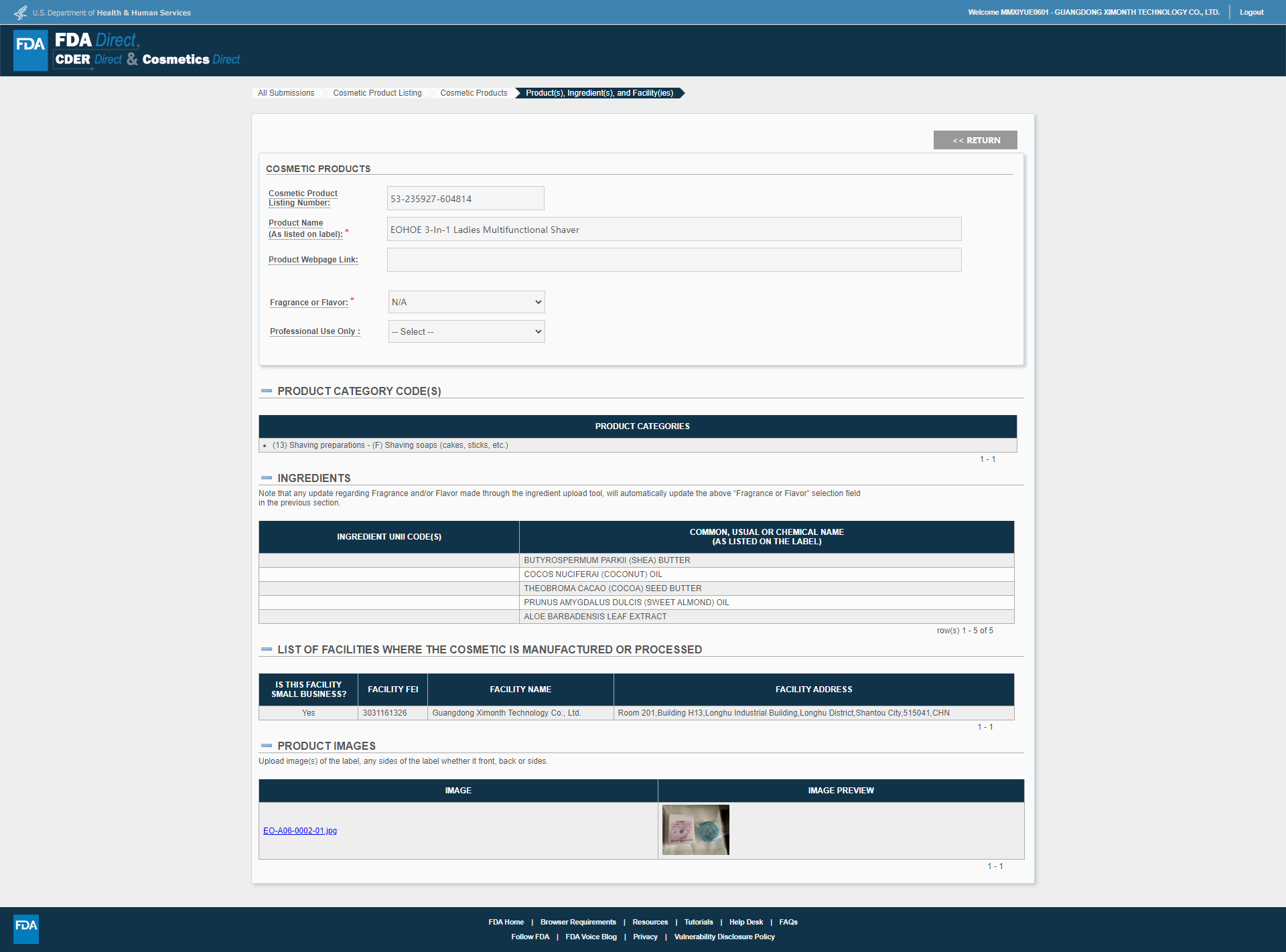Select THEOBROMA CACAO (COCOA) SEED BUTTER row
1286x952 pixels.
tap(636, 588)
